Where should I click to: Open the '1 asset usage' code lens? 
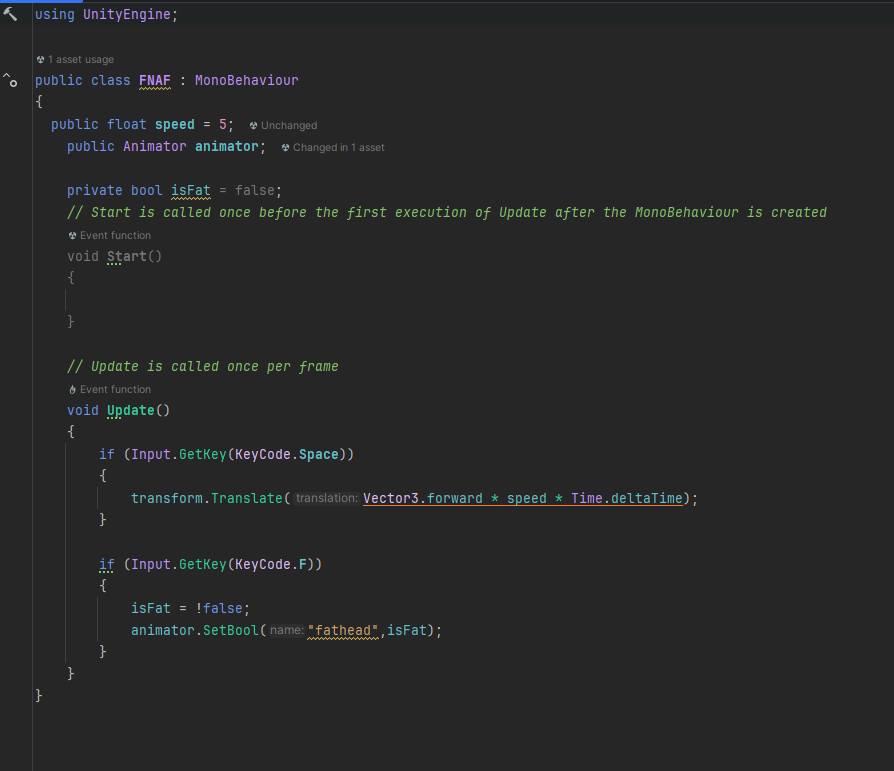(80, 59)
